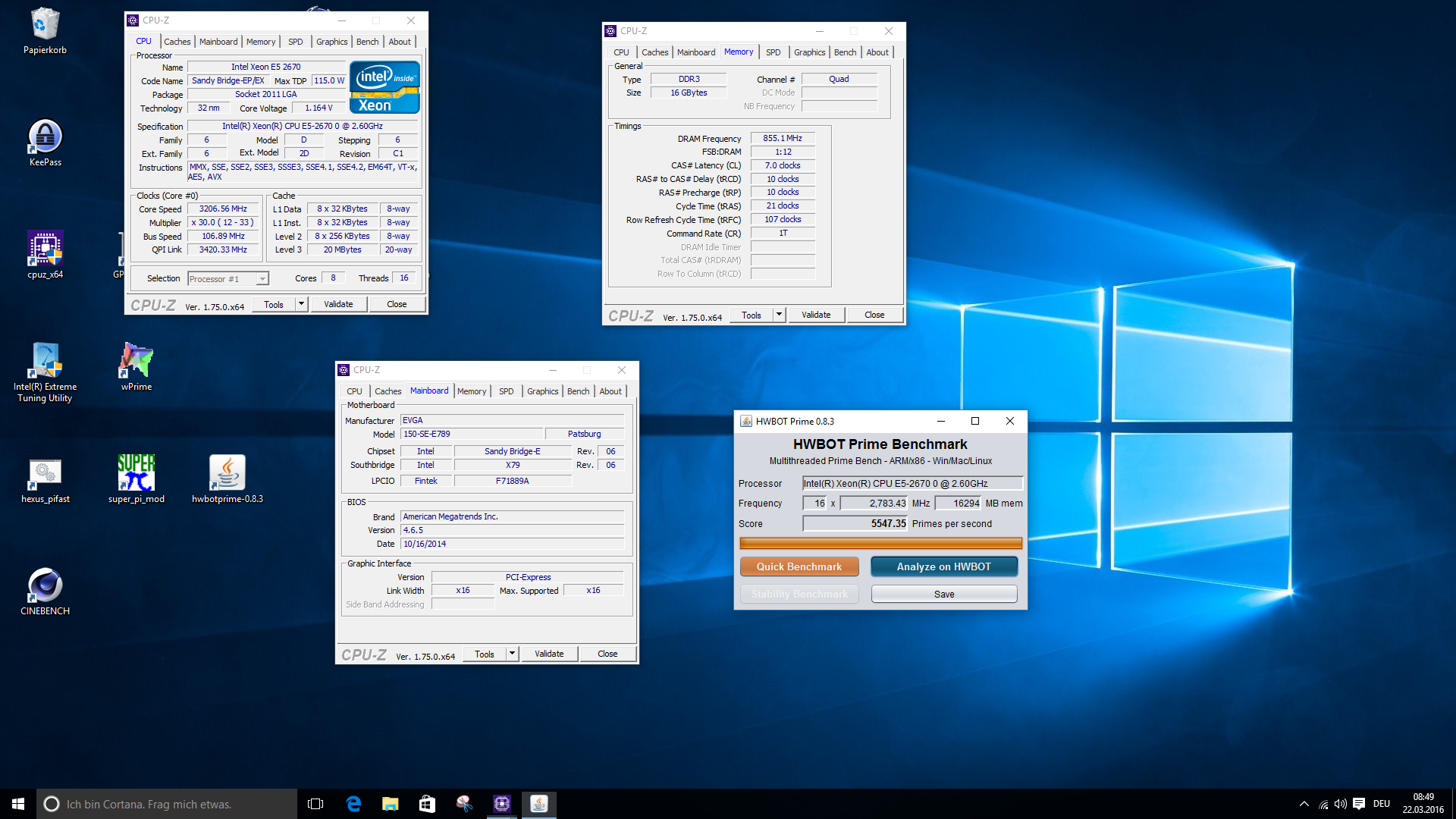Select the Java HWBOT Prime taskbar icon

(x=538, y=804)
